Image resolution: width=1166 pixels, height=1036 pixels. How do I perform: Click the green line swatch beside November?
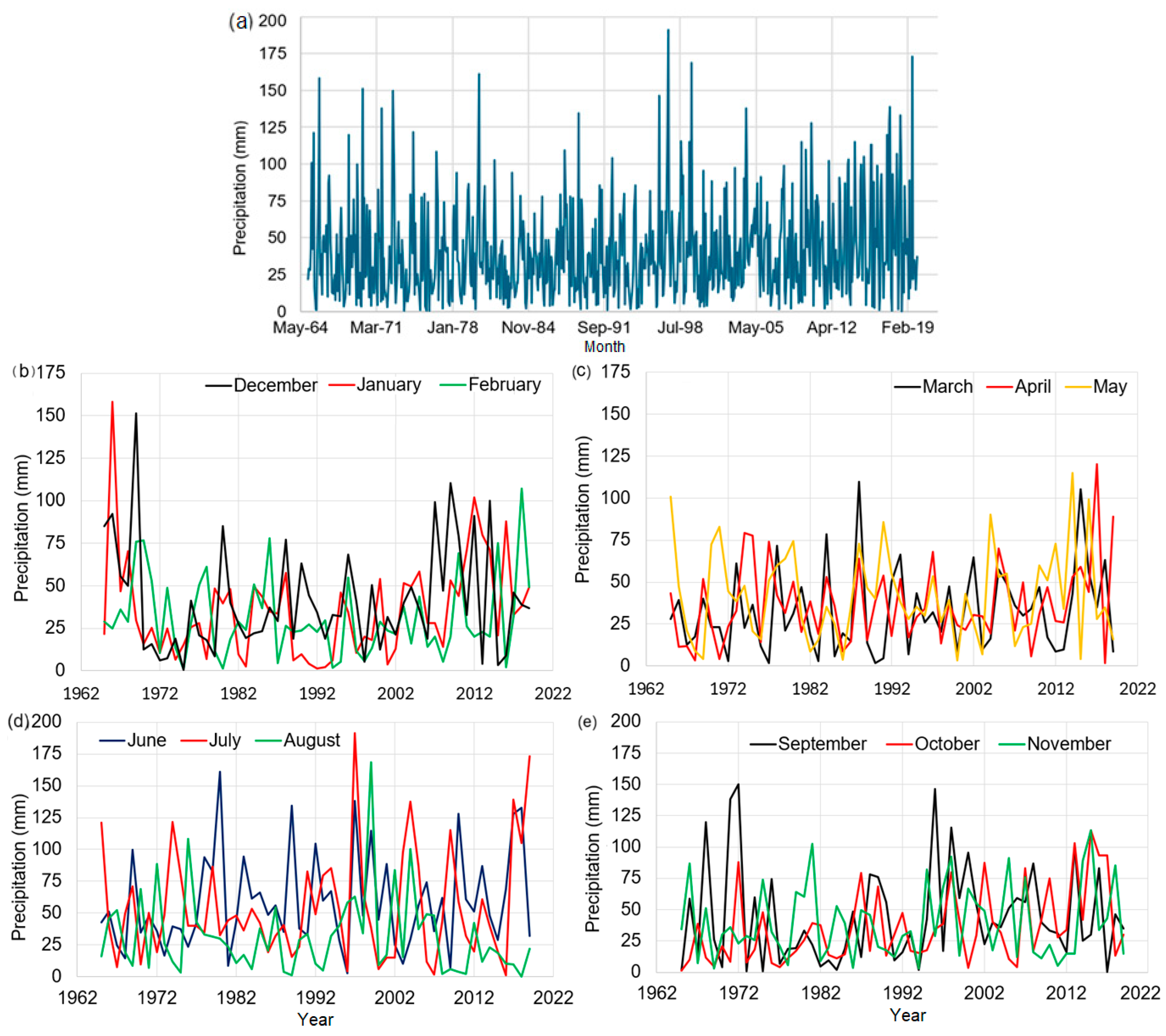[x=1013, y=744]
